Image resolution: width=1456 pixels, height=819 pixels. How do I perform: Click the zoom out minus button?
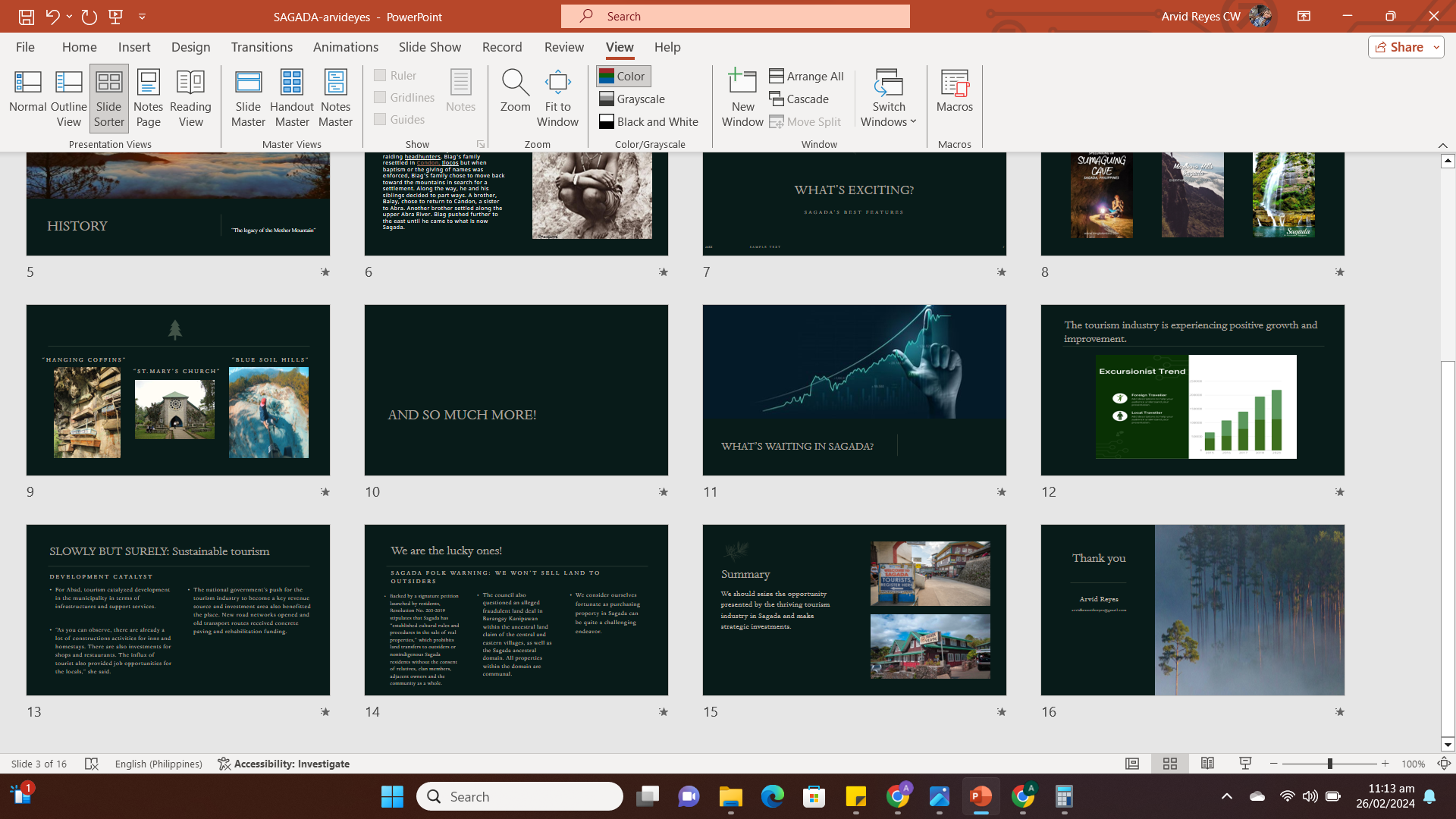coord(1274,764)
